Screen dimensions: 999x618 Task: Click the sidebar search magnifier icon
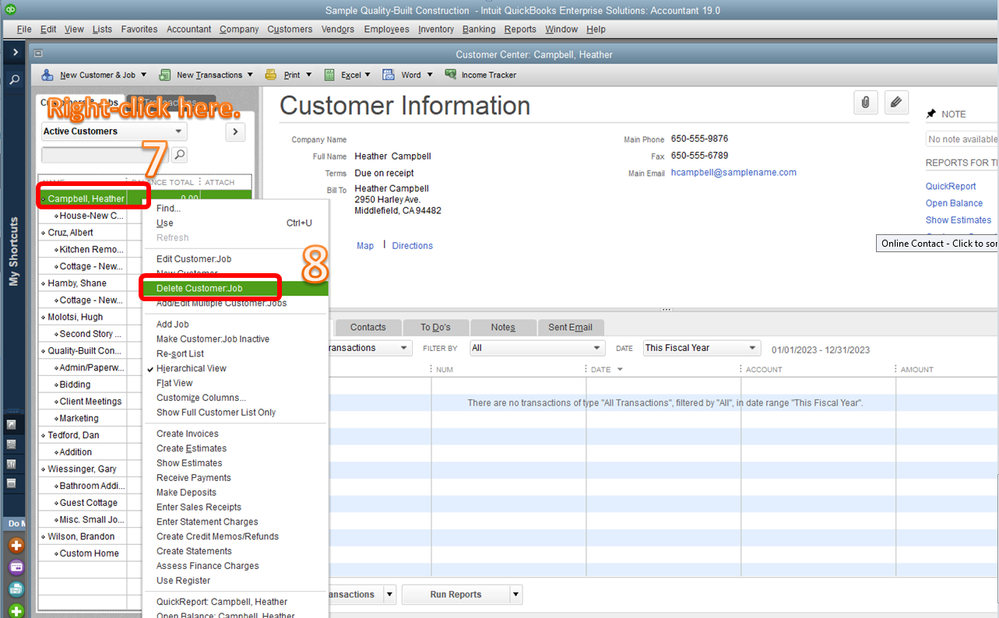coord(15,80)
